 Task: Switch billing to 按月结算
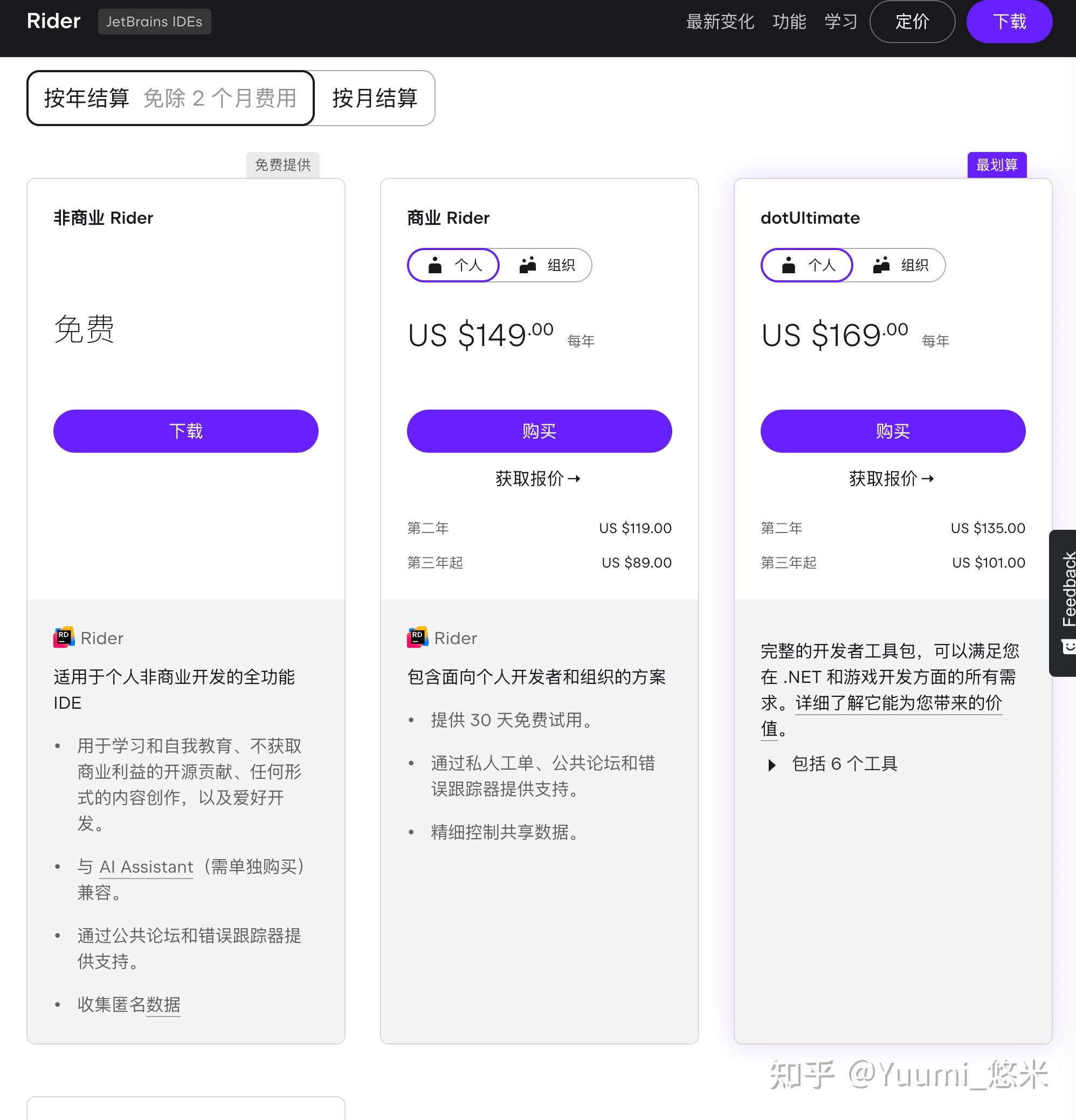374,98
